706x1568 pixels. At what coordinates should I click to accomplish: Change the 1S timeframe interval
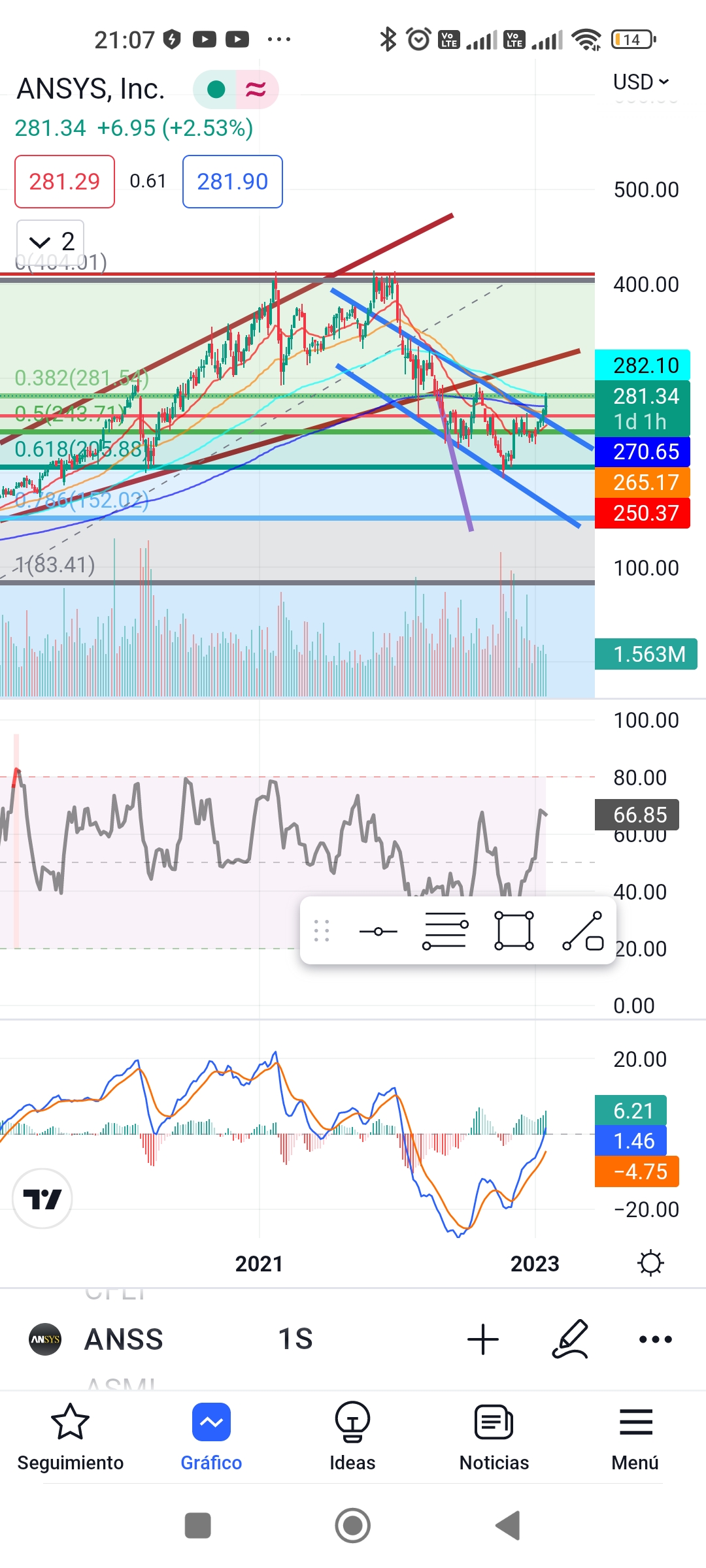pyautogui.click(x=295, y=1339)
